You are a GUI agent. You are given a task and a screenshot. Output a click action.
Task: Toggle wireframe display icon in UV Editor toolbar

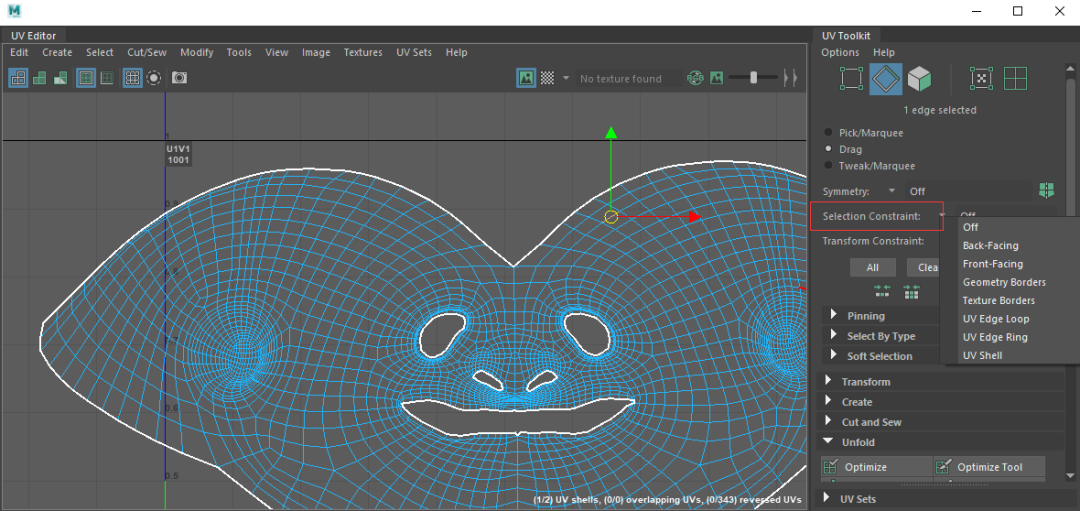[x=19, y=78]
